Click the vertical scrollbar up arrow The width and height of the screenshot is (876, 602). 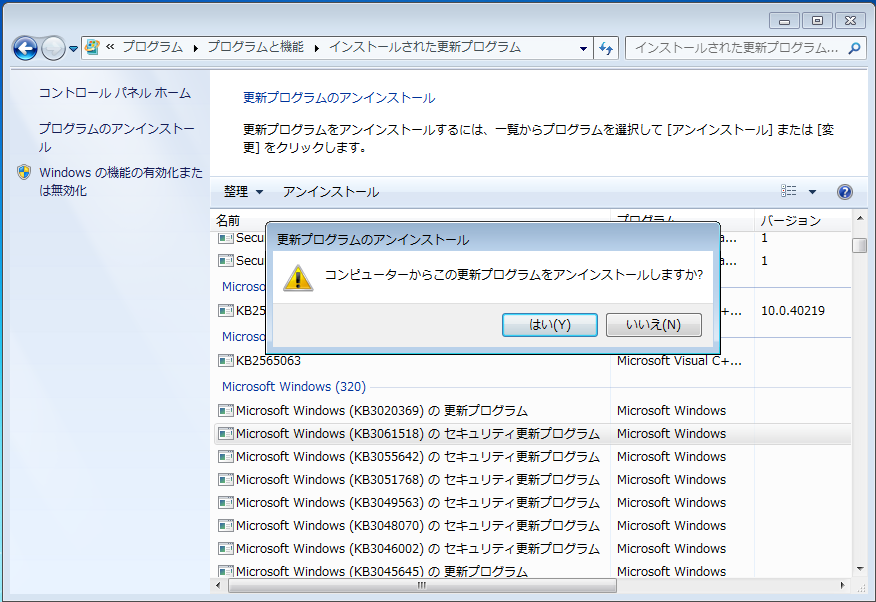coord(860,218)
